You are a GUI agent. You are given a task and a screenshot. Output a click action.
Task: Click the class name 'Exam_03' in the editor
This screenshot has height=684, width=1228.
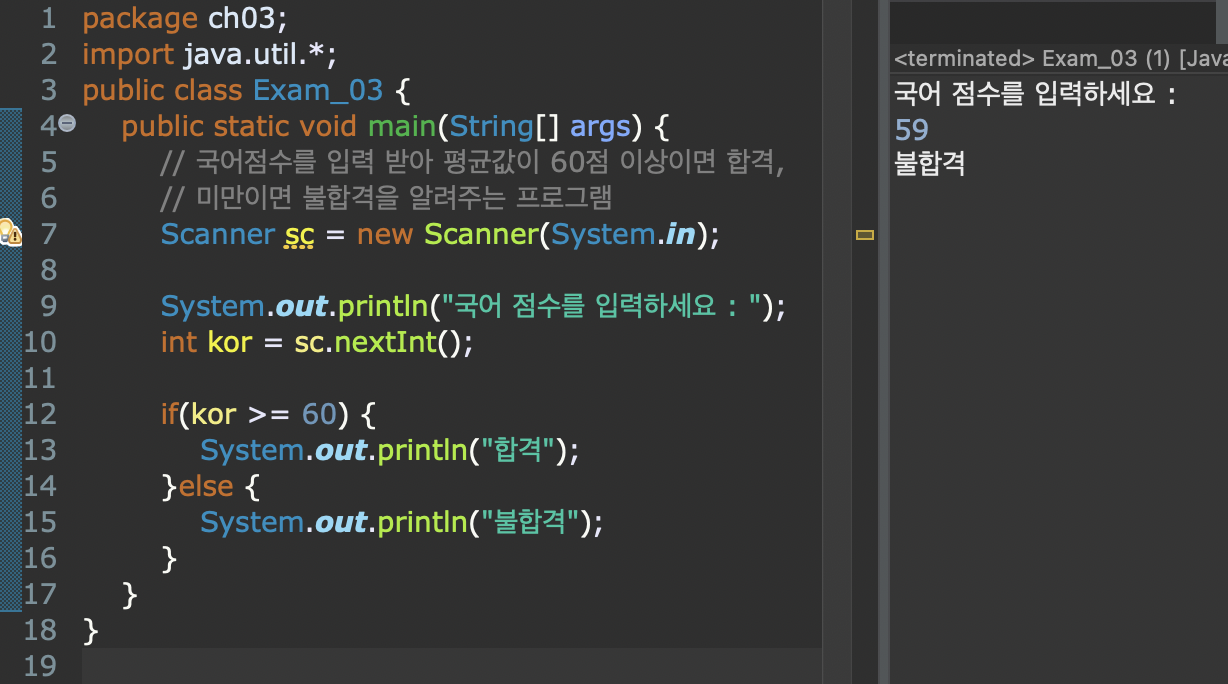pos(318,90)
